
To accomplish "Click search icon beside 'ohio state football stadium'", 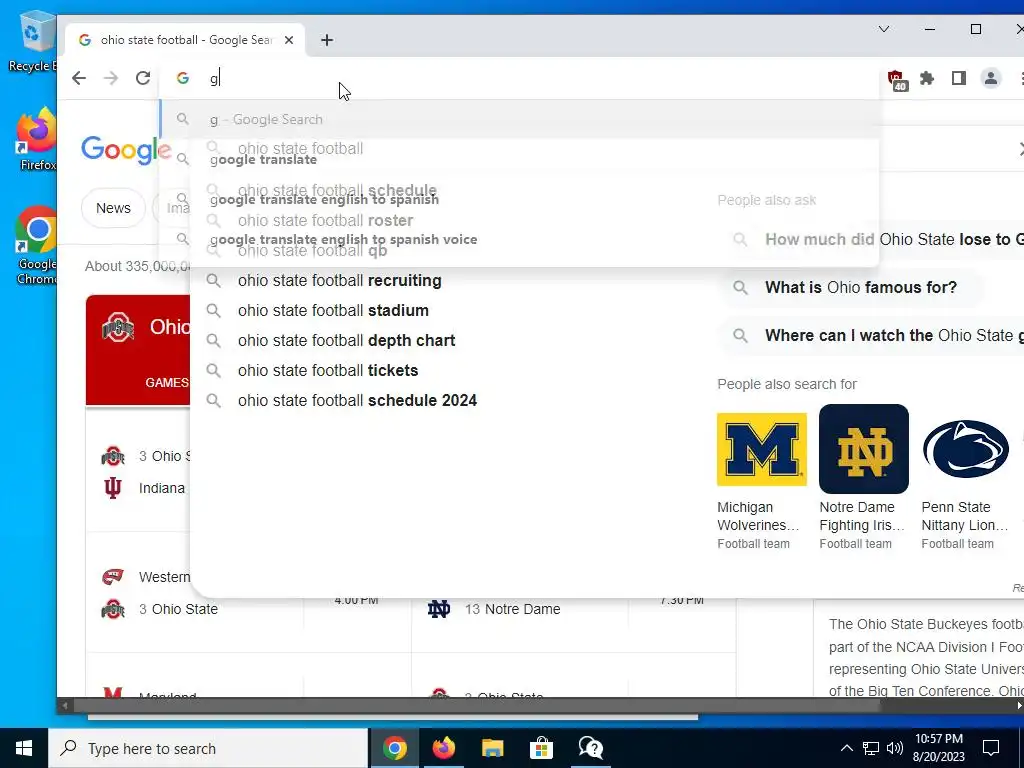I will [214, 311].
